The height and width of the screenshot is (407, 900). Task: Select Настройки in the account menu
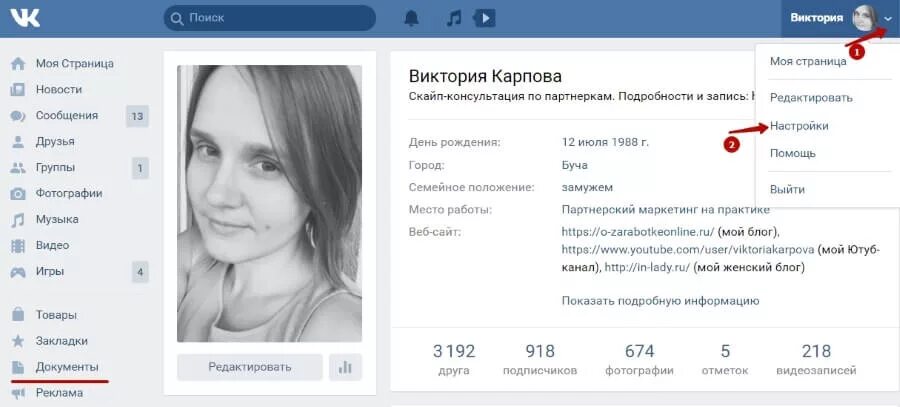pyautogui.click(x=799, y=126)
